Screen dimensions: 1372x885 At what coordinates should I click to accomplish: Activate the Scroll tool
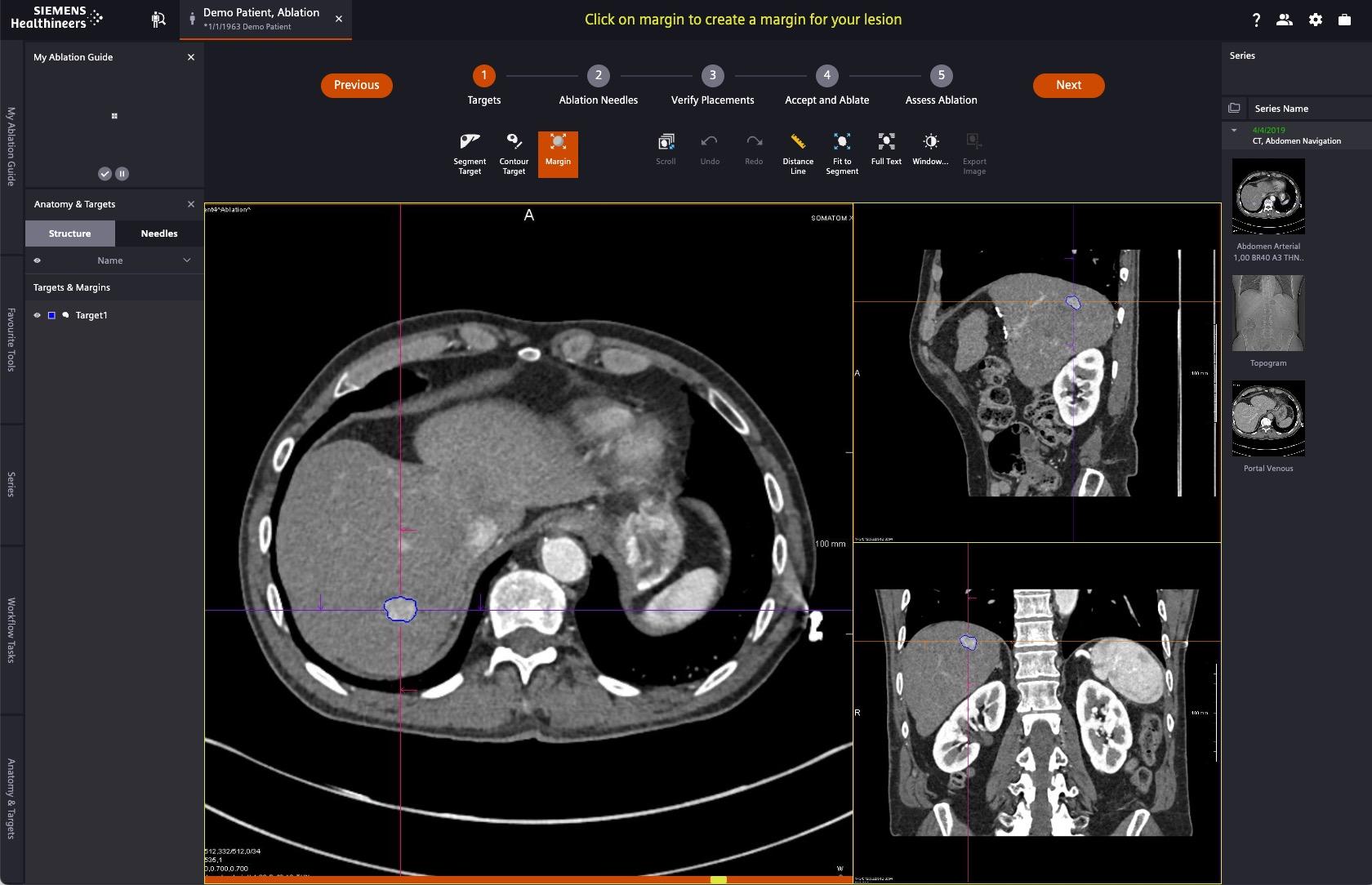pyautogui.click(x=666, y=150)
